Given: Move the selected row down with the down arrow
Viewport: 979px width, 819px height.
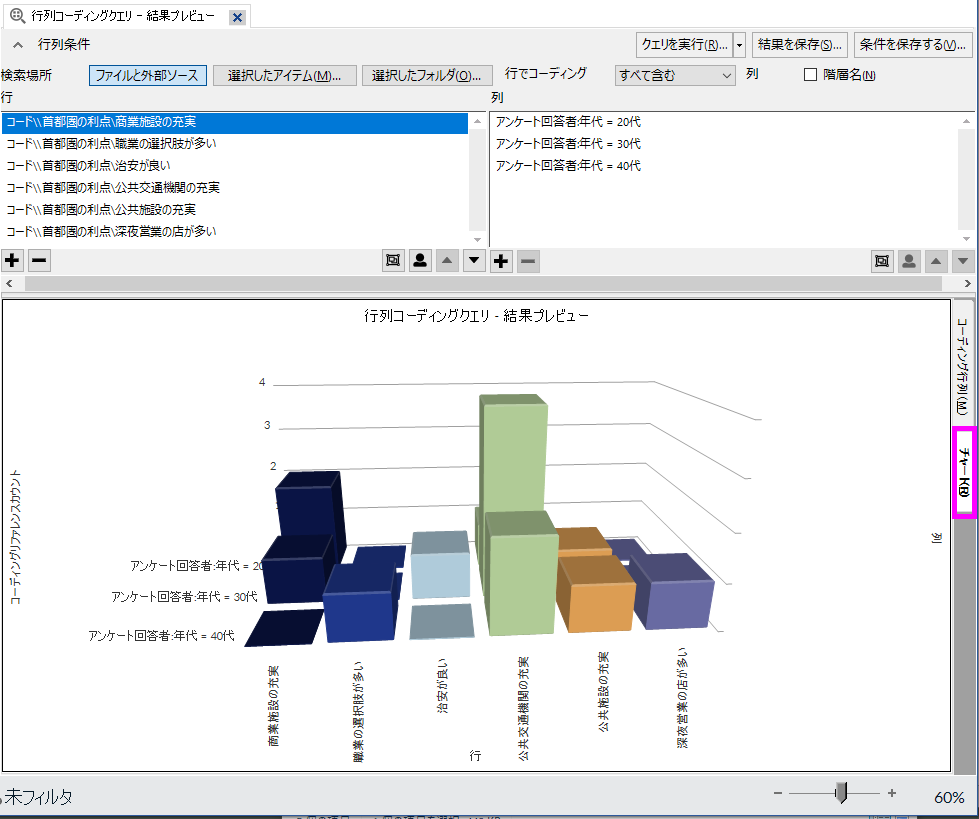Looking at the screenshot, I should (474, 261).
